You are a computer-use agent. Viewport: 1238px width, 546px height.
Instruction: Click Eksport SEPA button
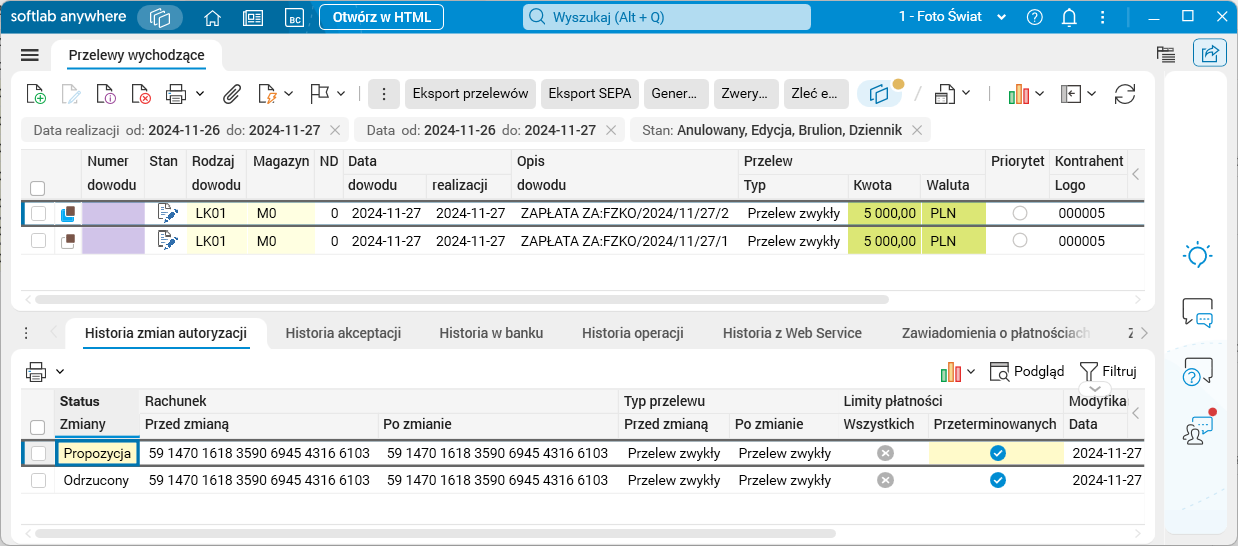(590, 94)
